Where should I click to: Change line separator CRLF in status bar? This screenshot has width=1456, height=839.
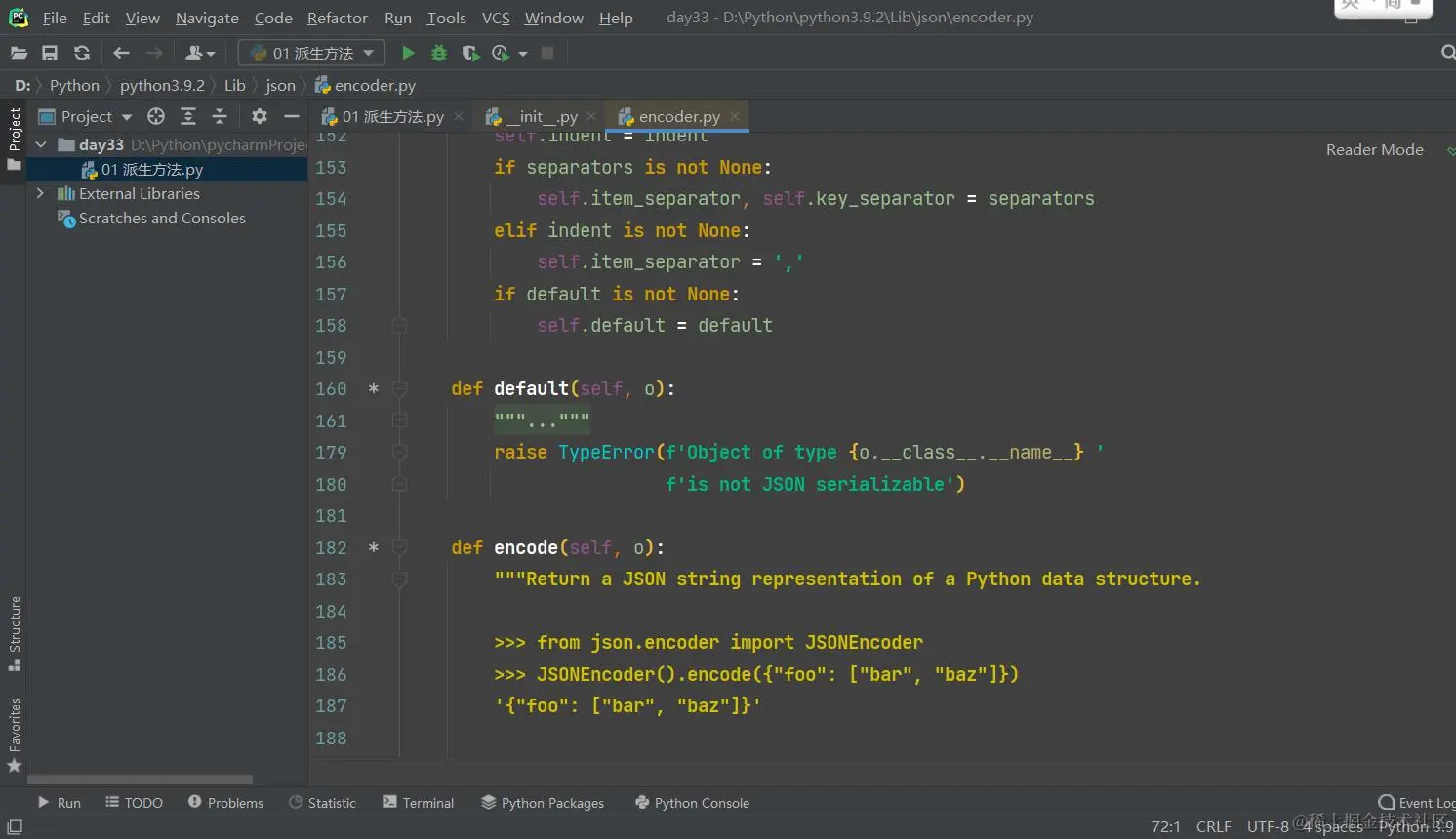[1213, 826]
